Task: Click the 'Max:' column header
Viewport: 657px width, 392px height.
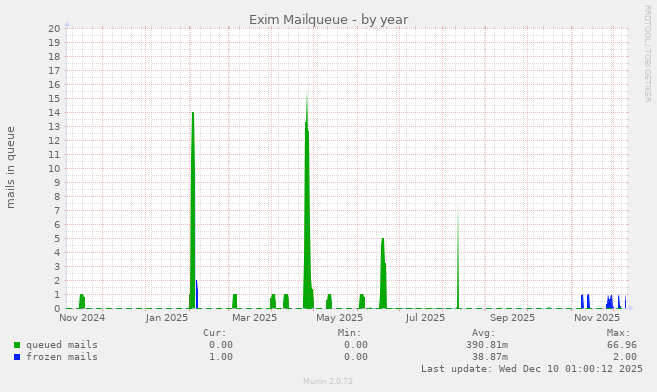Action: click(x=618, y=333)
